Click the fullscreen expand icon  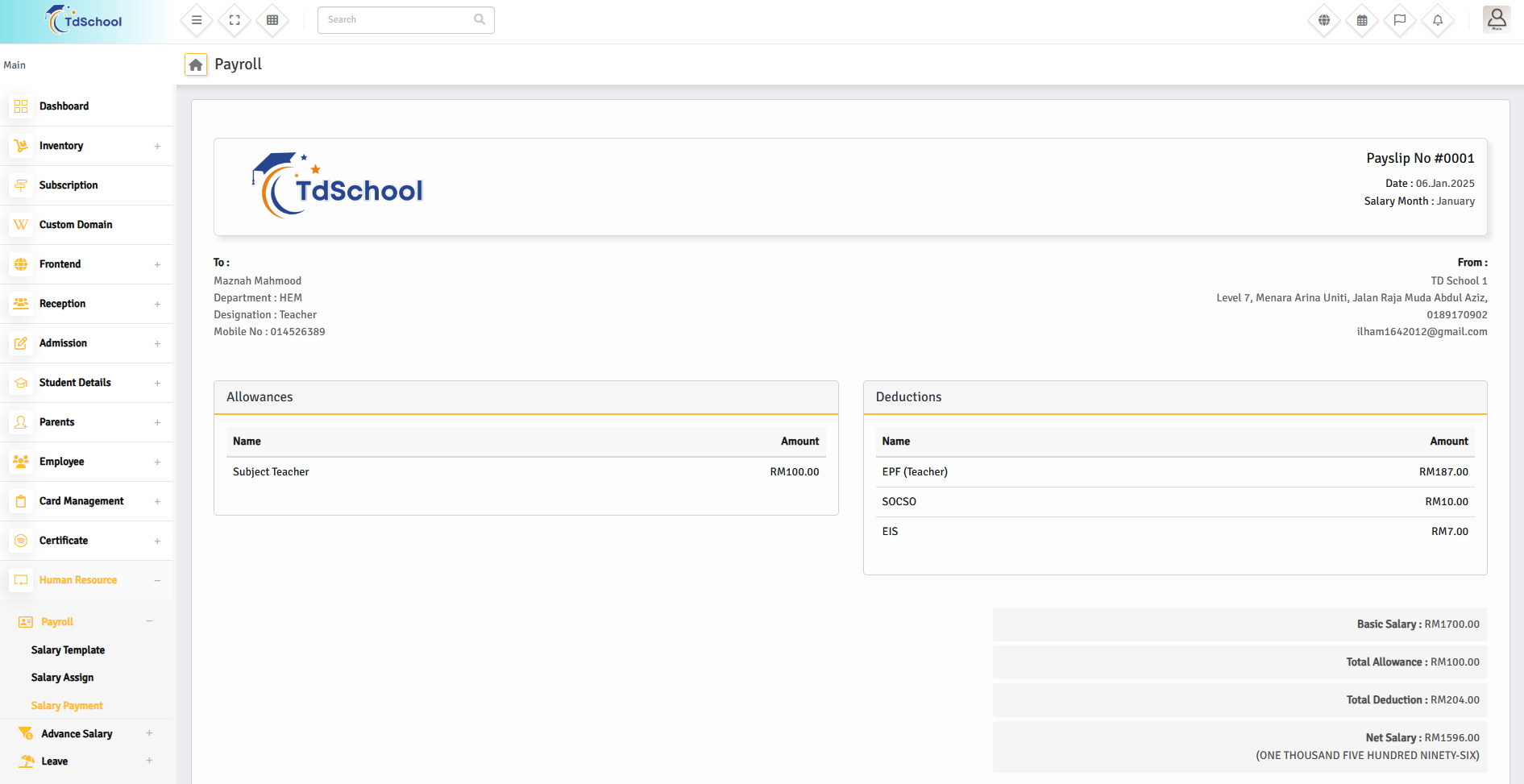coord(235,20)
